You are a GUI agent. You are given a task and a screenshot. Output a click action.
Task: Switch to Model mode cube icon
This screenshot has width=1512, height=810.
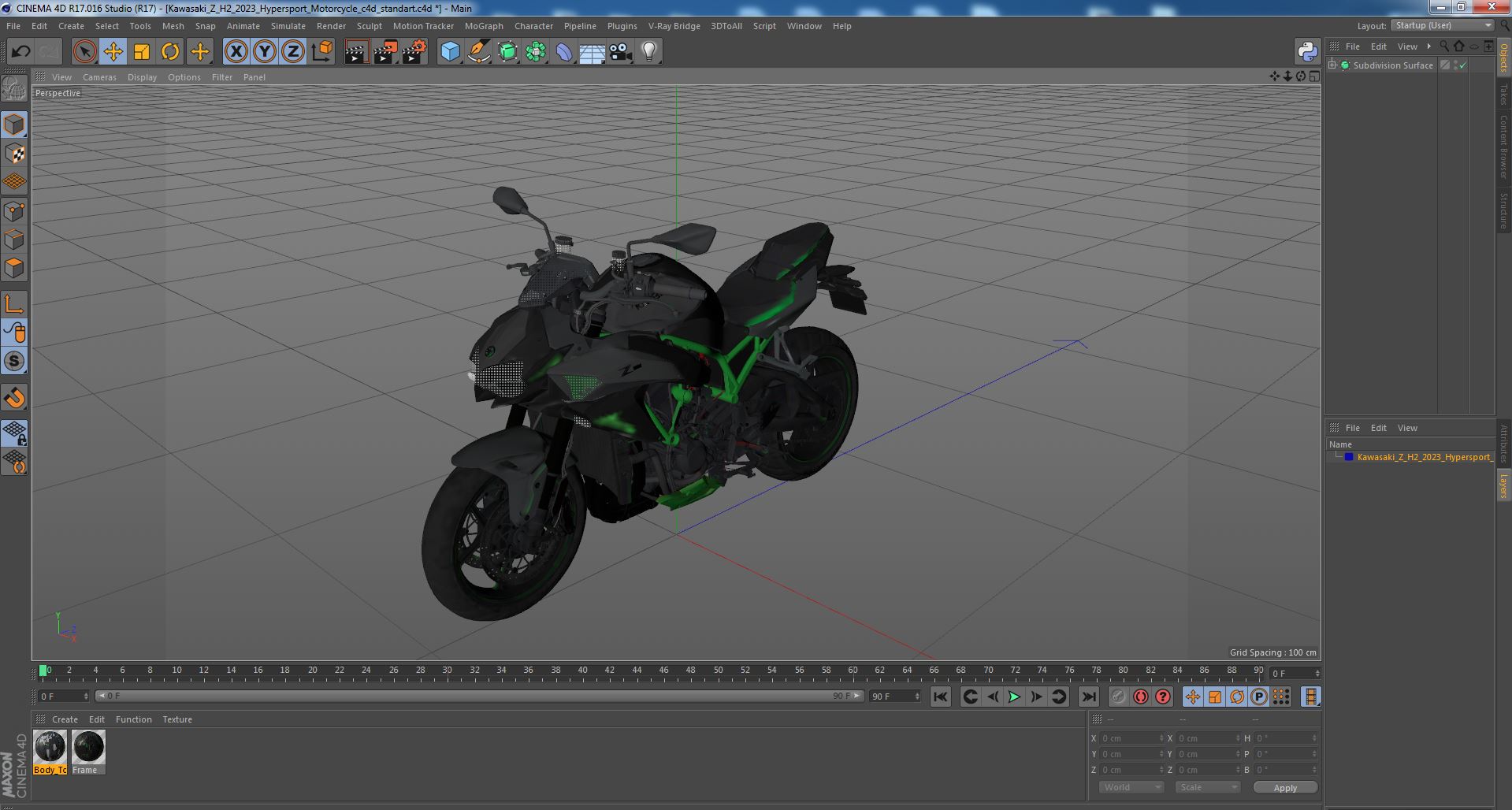tap(14, 124)
